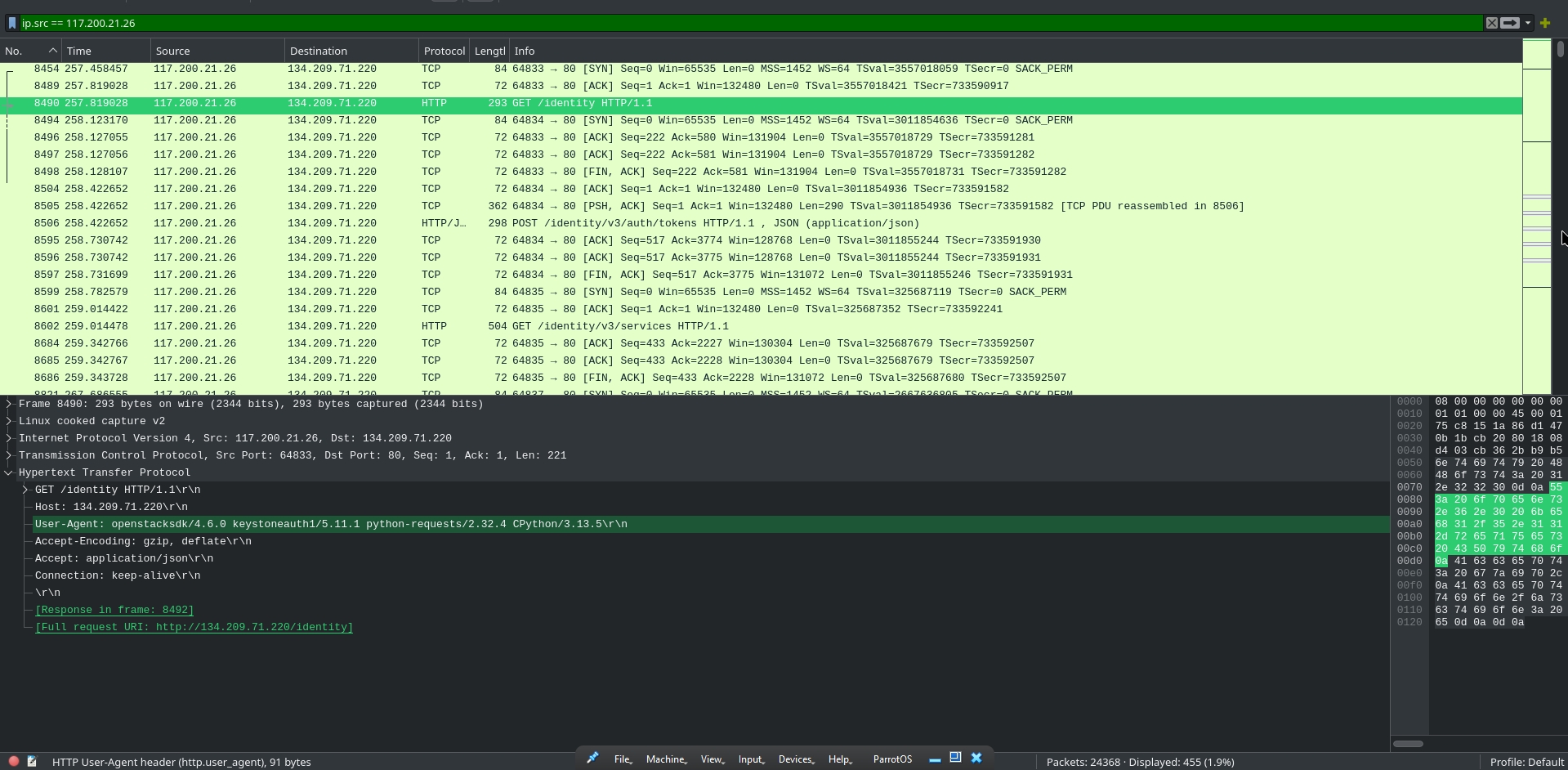Open the Full request URI link
Screen dimensions: 1568x770
click(194, 627)
